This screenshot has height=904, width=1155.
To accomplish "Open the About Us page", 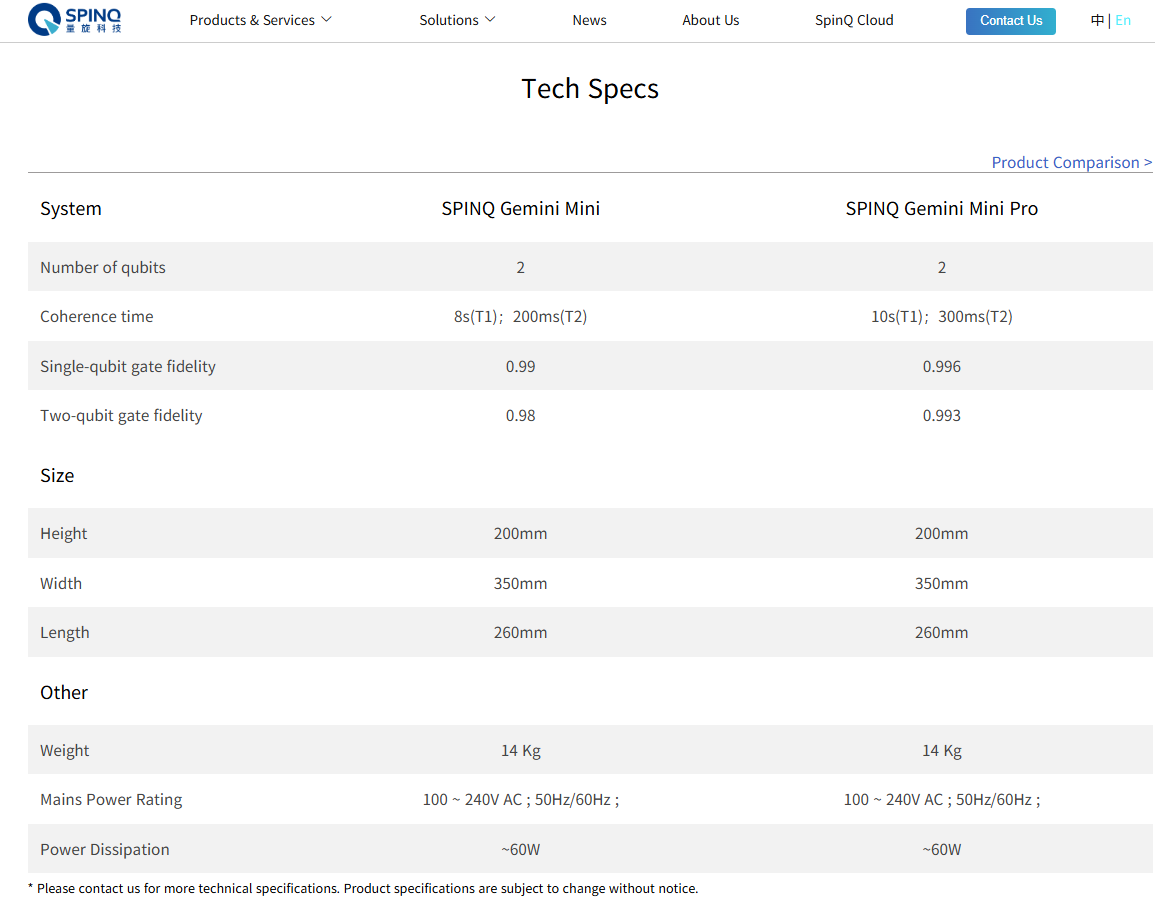I will 710,20.
